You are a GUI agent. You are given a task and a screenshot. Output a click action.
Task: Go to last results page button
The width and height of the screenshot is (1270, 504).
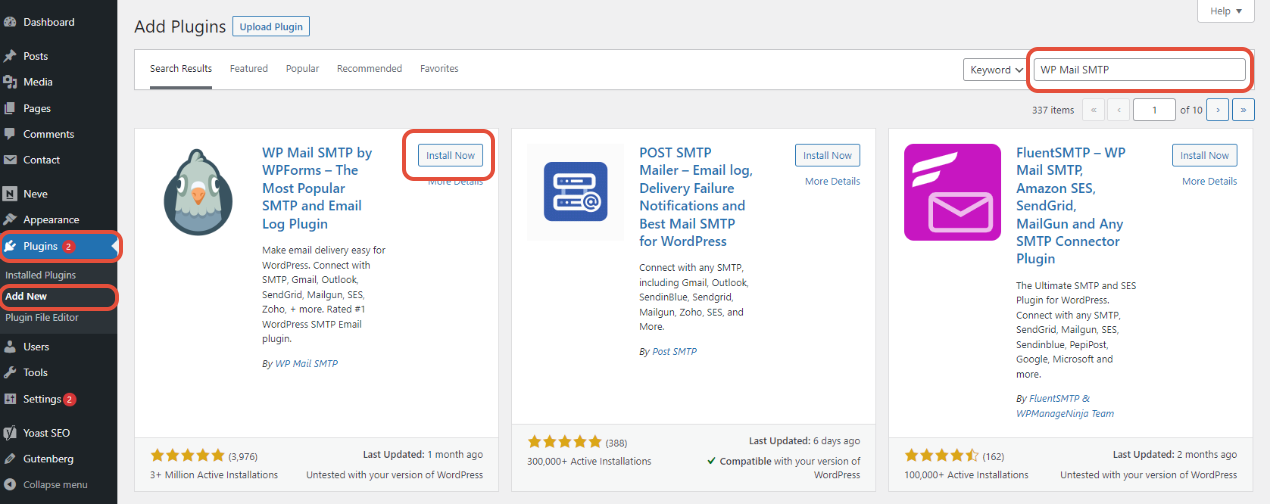1243,110
